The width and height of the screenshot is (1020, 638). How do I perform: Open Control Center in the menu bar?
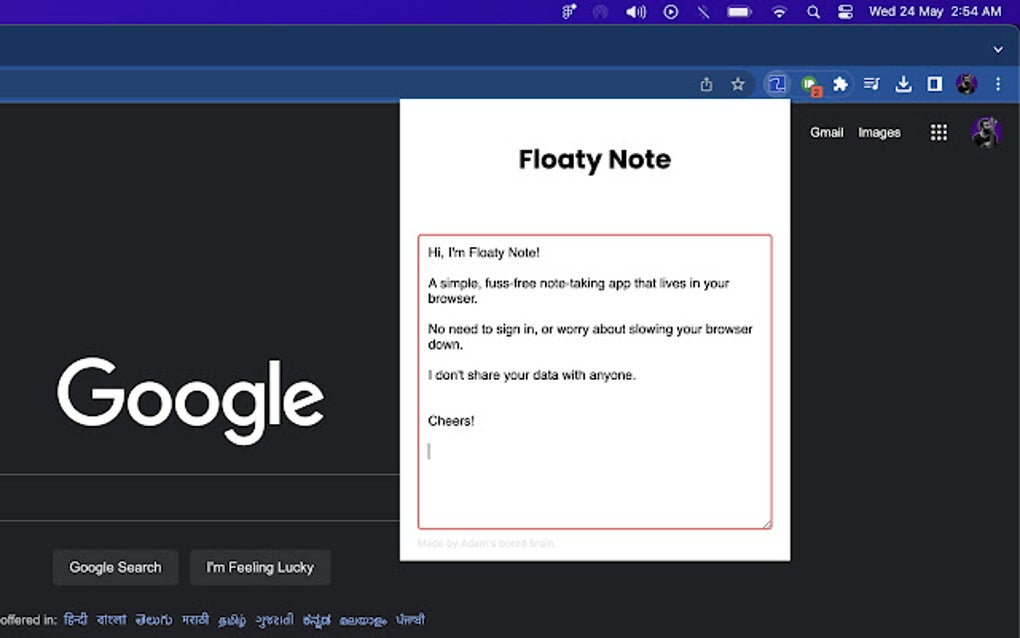(x=846, y=12)
